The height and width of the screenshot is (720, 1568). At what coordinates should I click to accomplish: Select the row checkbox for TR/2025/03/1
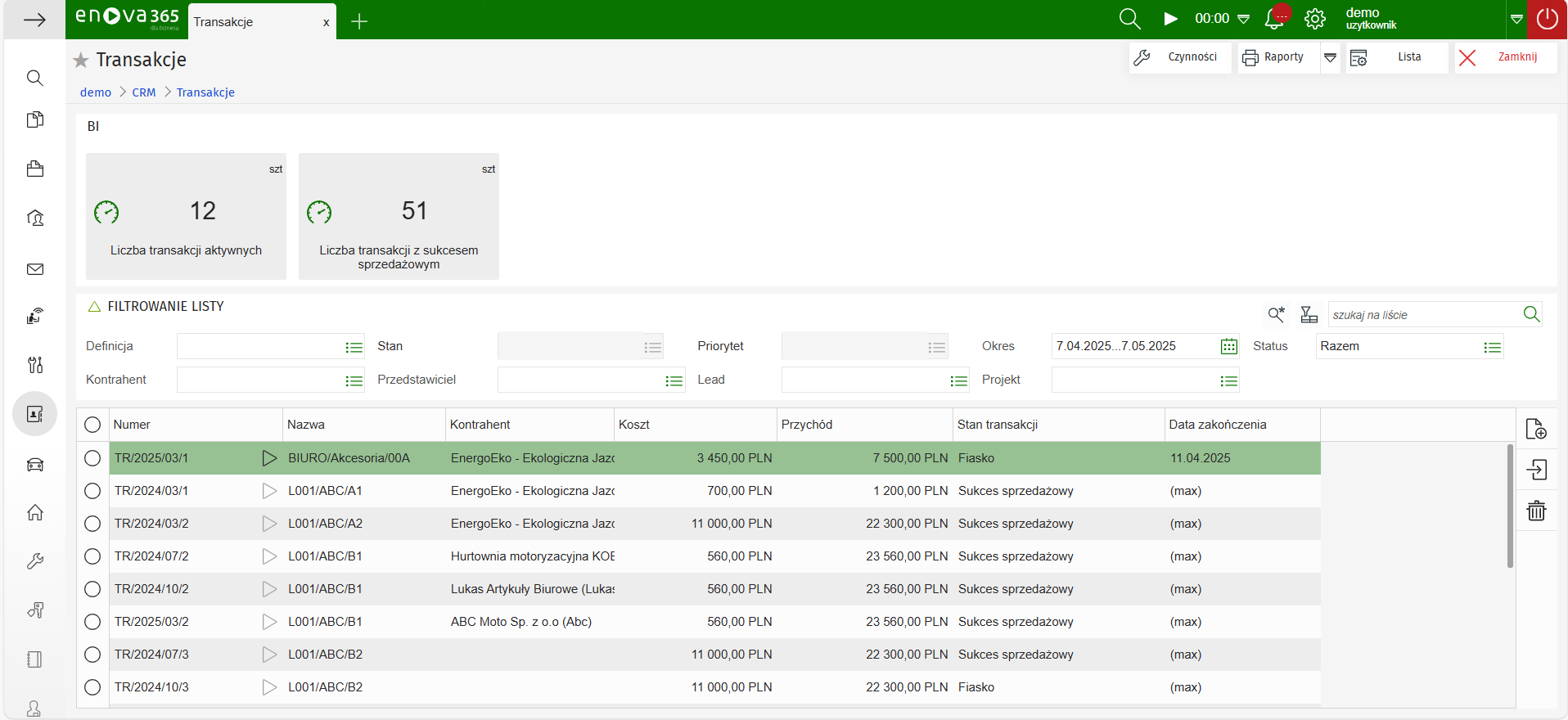click(92, 458)
